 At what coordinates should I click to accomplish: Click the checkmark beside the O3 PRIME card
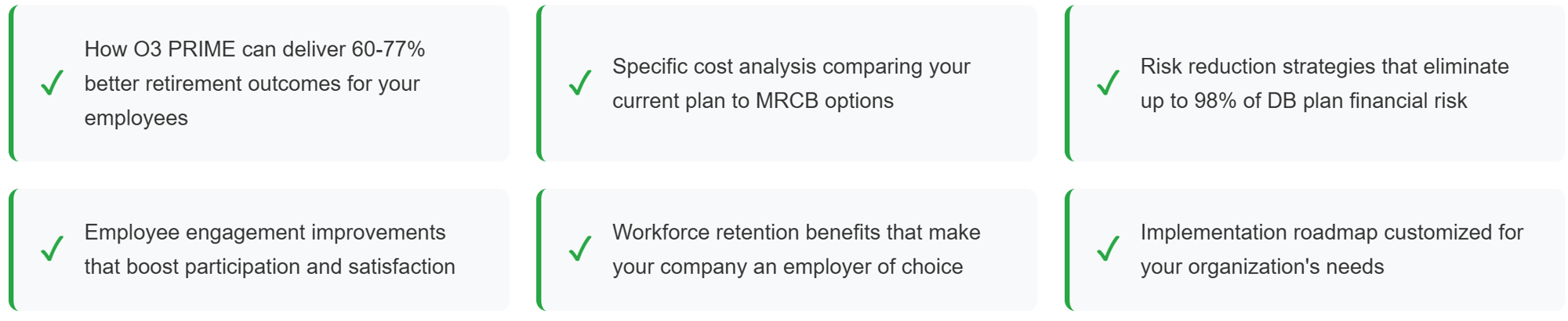coord(52,82)
